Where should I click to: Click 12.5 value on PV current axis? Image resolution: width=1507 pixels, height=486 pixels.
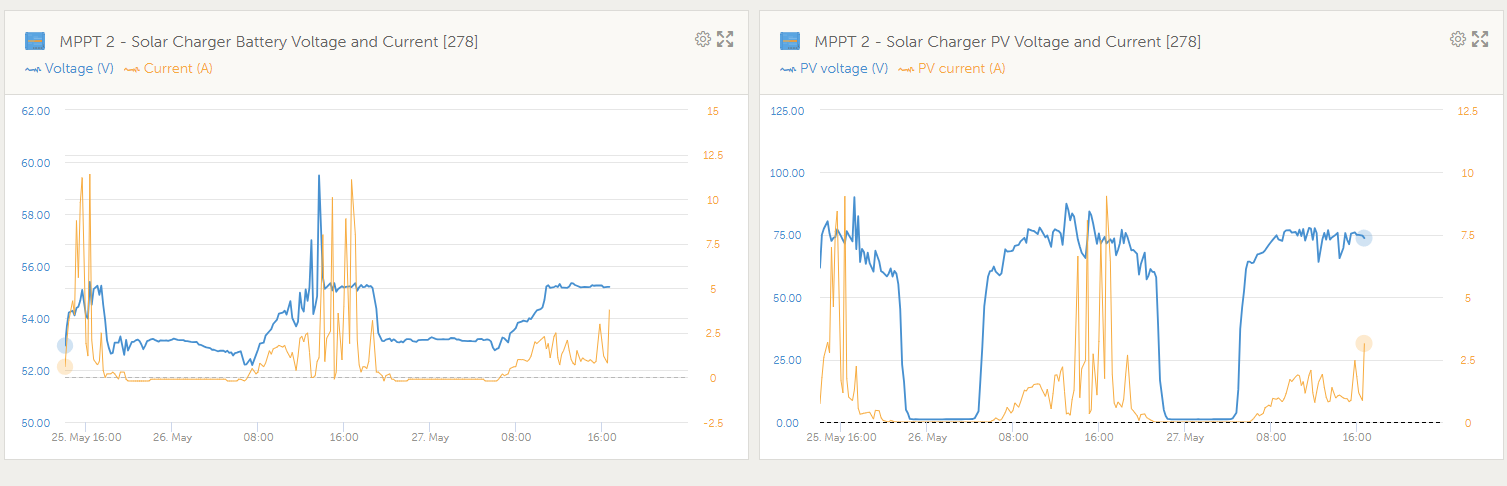(x=1468, y=111)
